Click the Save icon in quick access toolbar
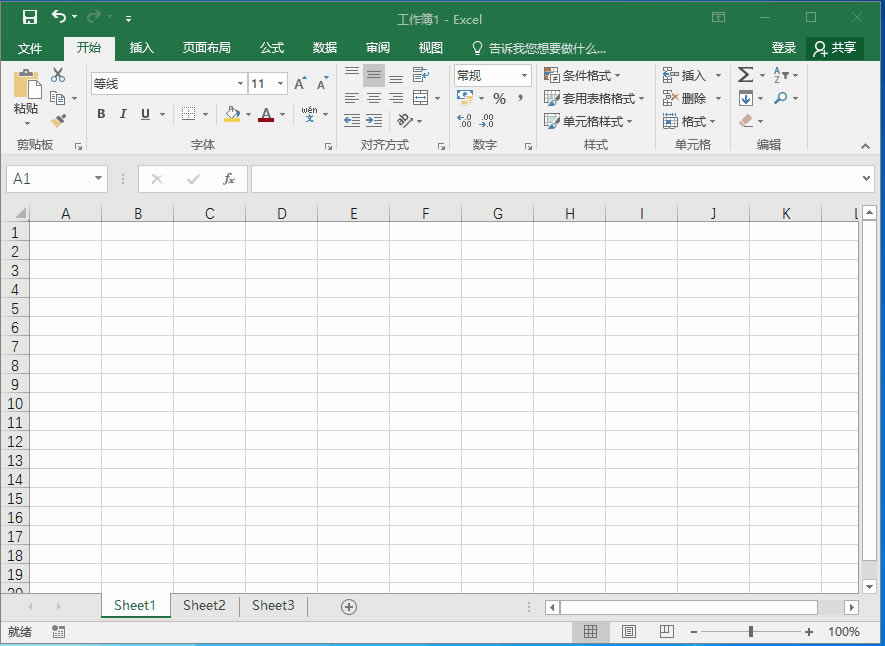 tap(30, 17)
